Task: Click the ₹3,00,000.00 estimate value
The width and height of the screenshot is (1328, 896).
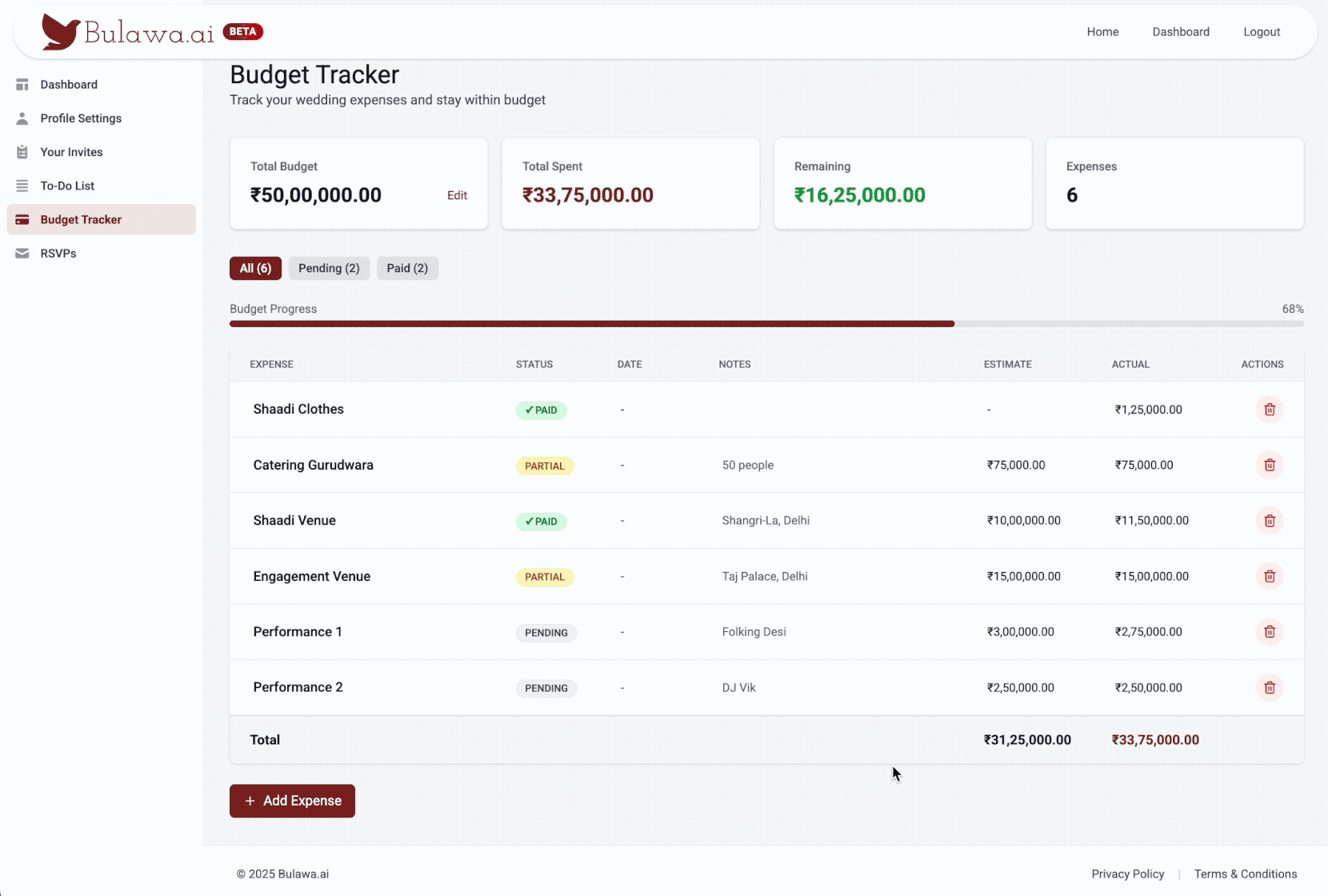Action: click(x=1020, y=632)
